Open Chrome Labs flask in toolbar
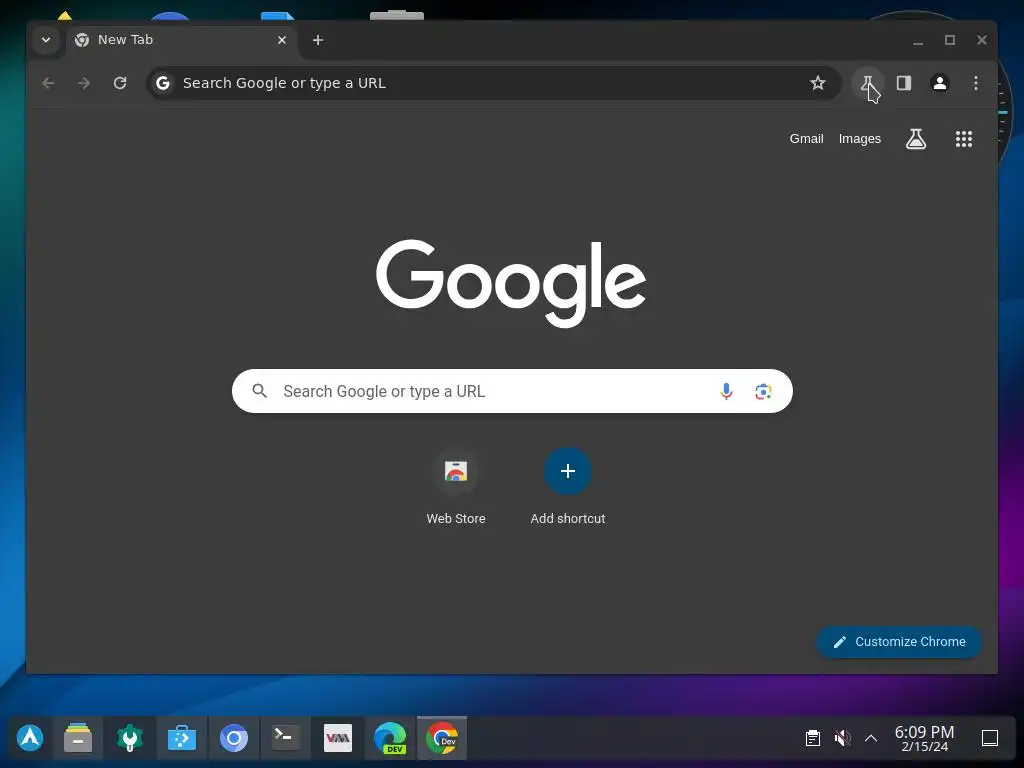The image size is (1024, 768). click(x=868, y=83)
